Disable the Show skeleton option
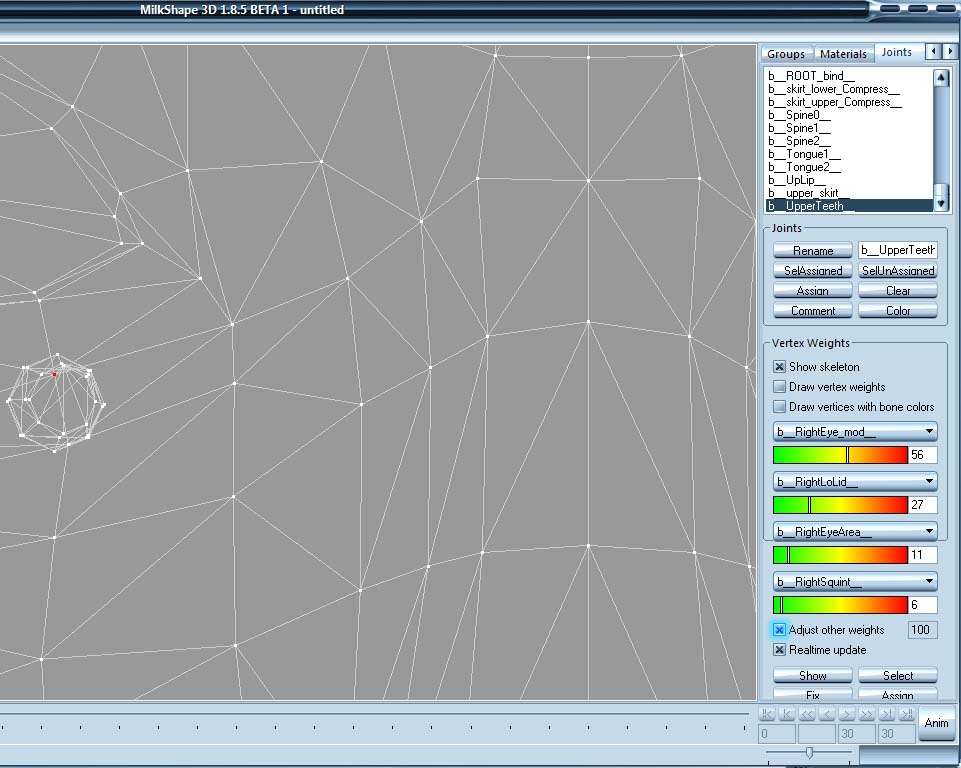The width and height of the screenshot is (961, 768). pos(779,366)
